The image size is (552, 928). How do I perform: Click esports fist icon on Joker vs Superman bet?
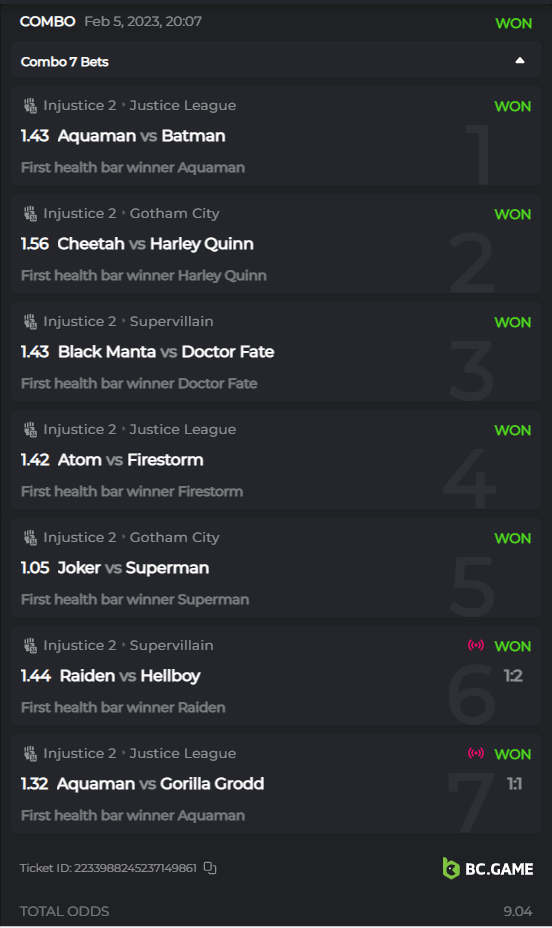30,537
